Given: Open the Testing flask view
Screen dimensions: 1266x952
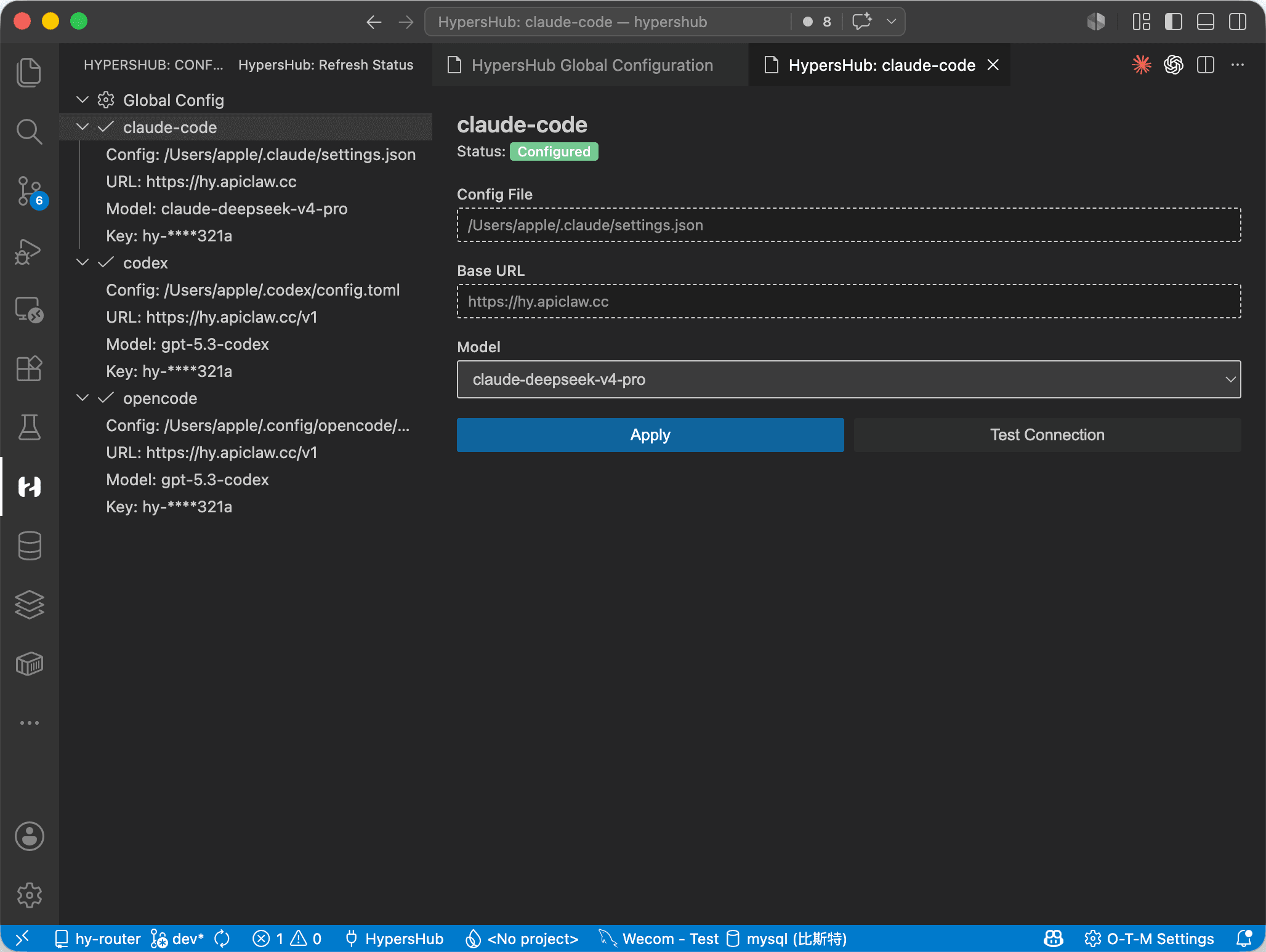Looking at the screenshot, I should coord(29,427).
